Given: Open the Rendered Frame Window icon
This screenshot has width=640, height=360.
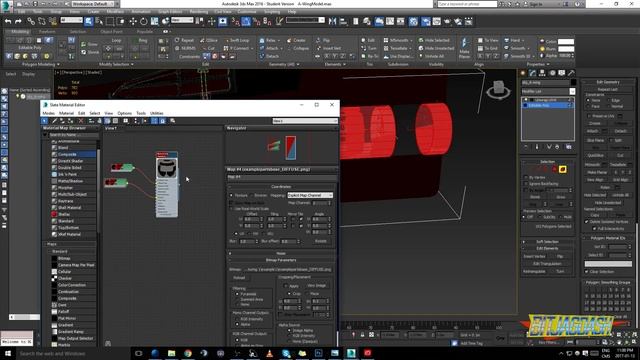Looking at the screenshot, I should click(437, 21).
